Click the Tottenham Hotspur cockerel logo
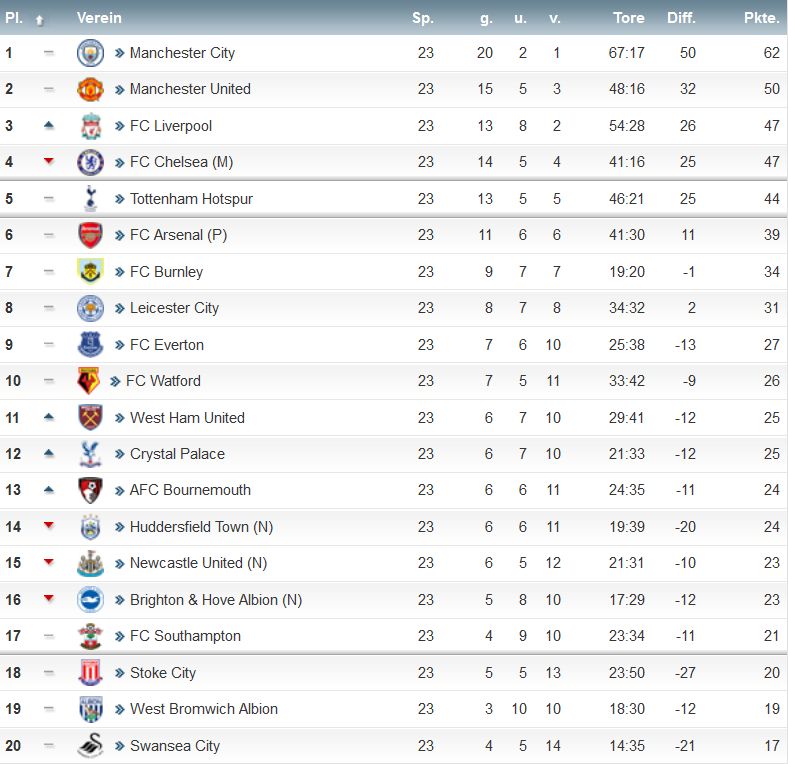 point(90,199)
